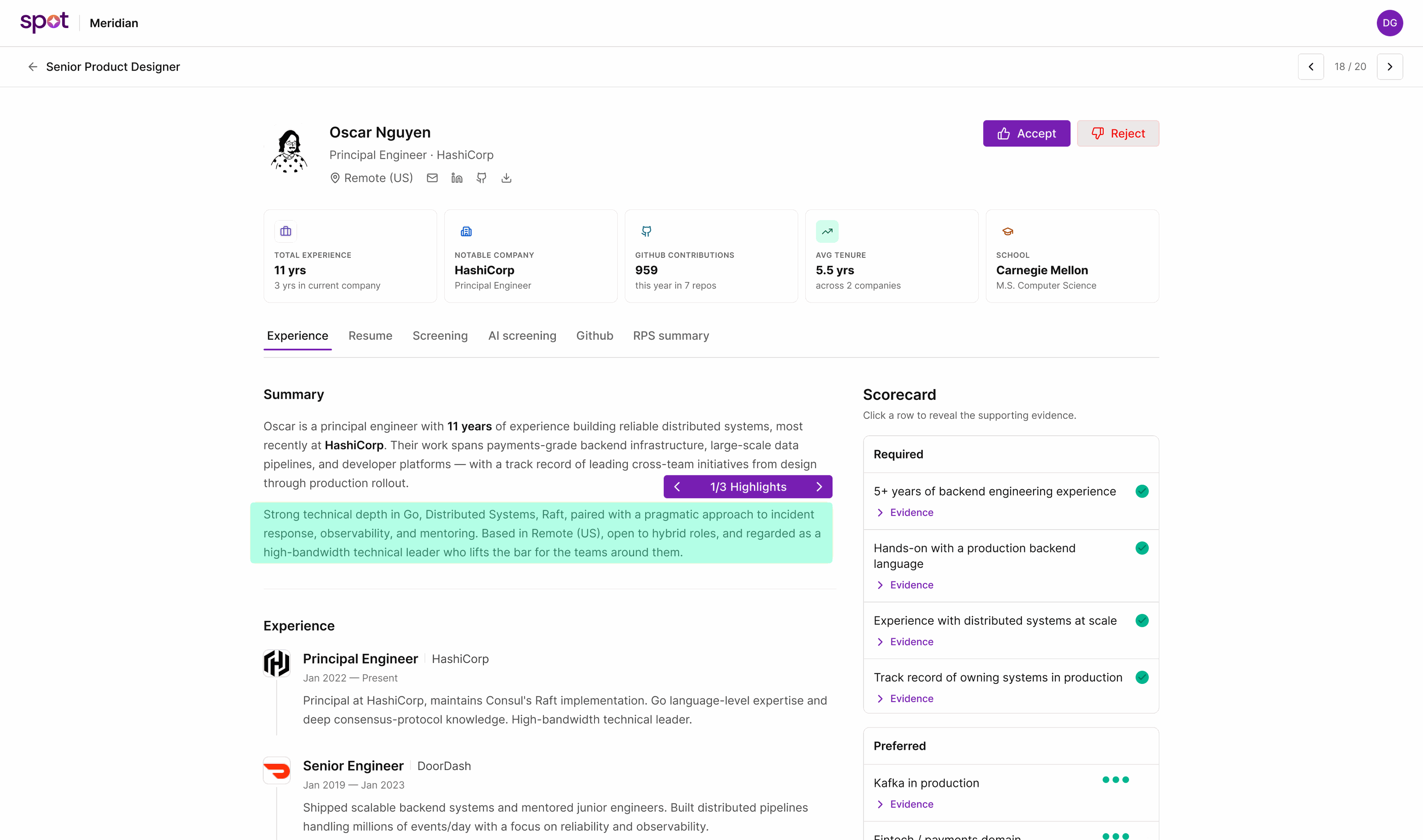Click the graduation cap School icon
This screenshot has height=840, width=1423.
[x=1008, y=232]
